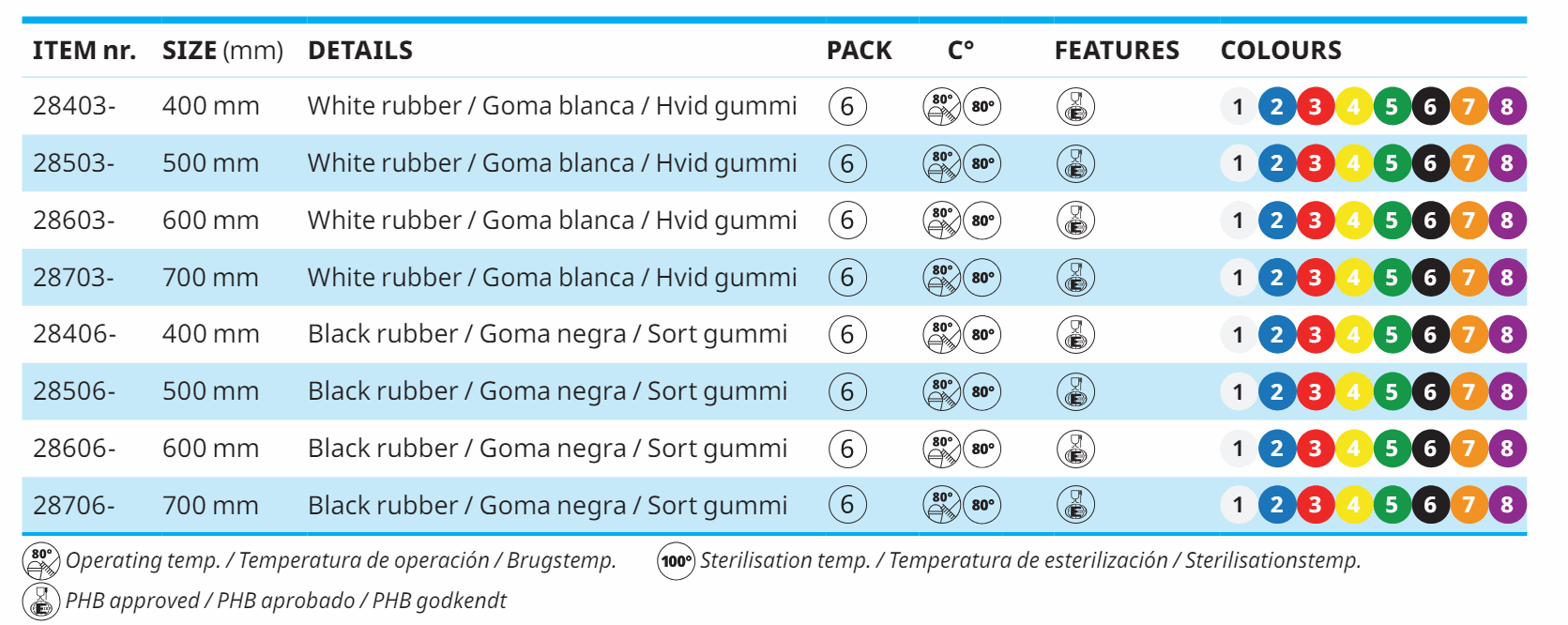
Task: Click the pack size 6 icon for 28706
Action: (847, 506)
